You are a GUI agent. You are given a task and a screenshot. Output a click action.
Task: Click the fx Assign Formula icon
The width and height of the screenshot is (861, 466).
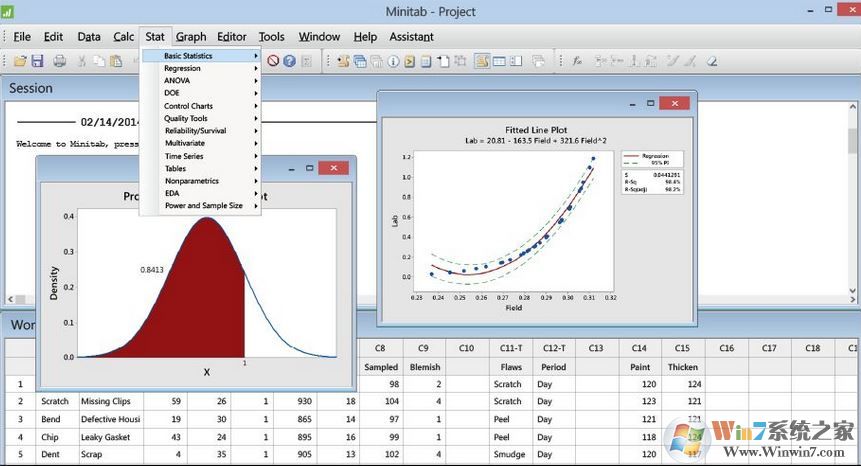(577, 61)
